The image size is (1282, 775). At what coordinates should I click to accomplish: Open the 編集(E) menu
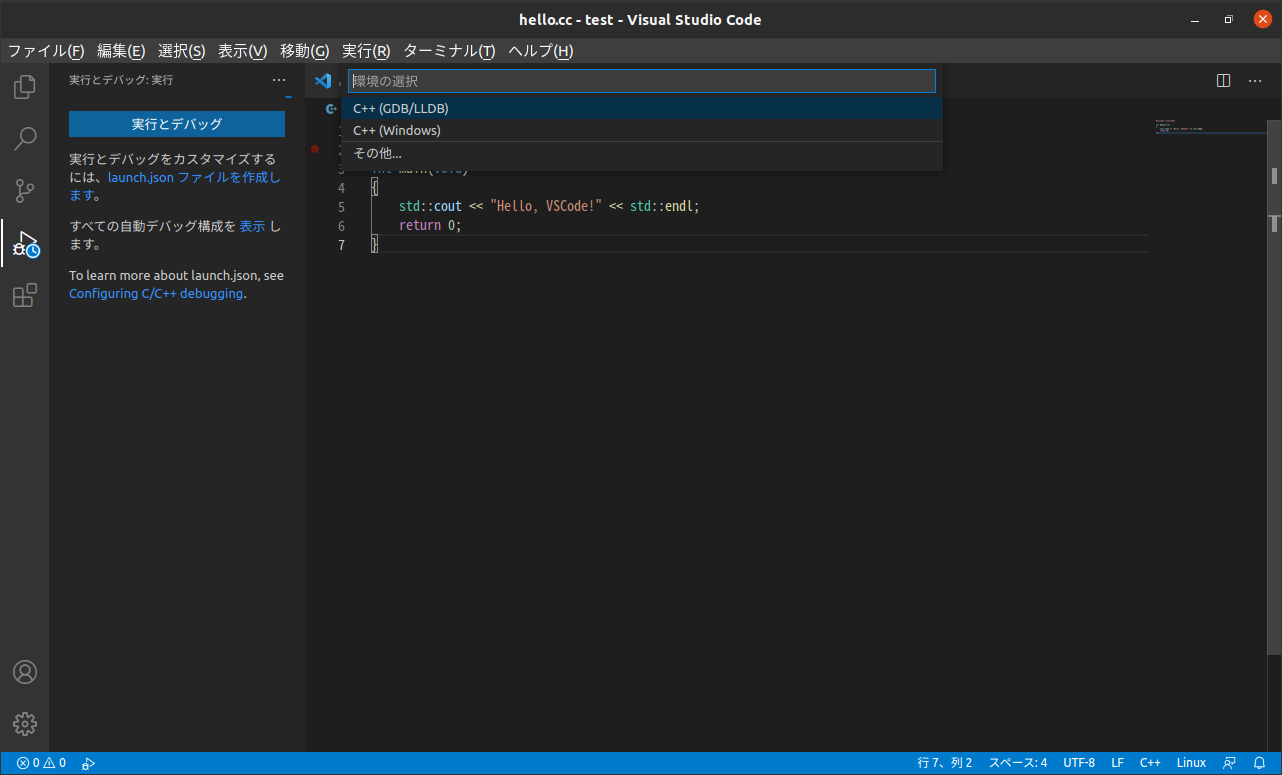tap(121, 51)
